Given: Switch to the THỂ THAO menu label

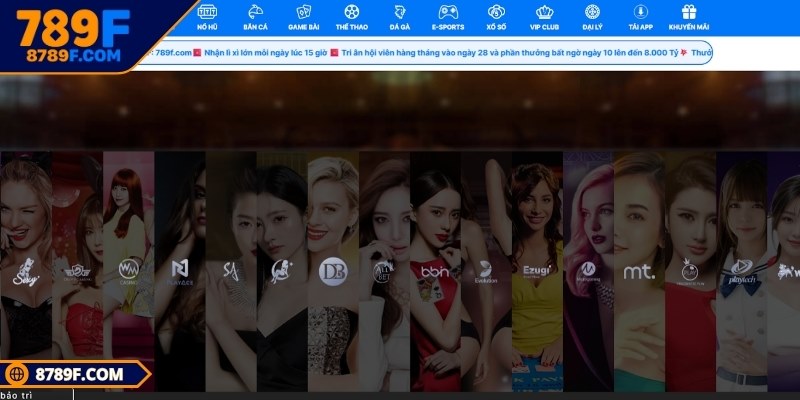Looking at the screenshot, I should click(x=352, y=27).
